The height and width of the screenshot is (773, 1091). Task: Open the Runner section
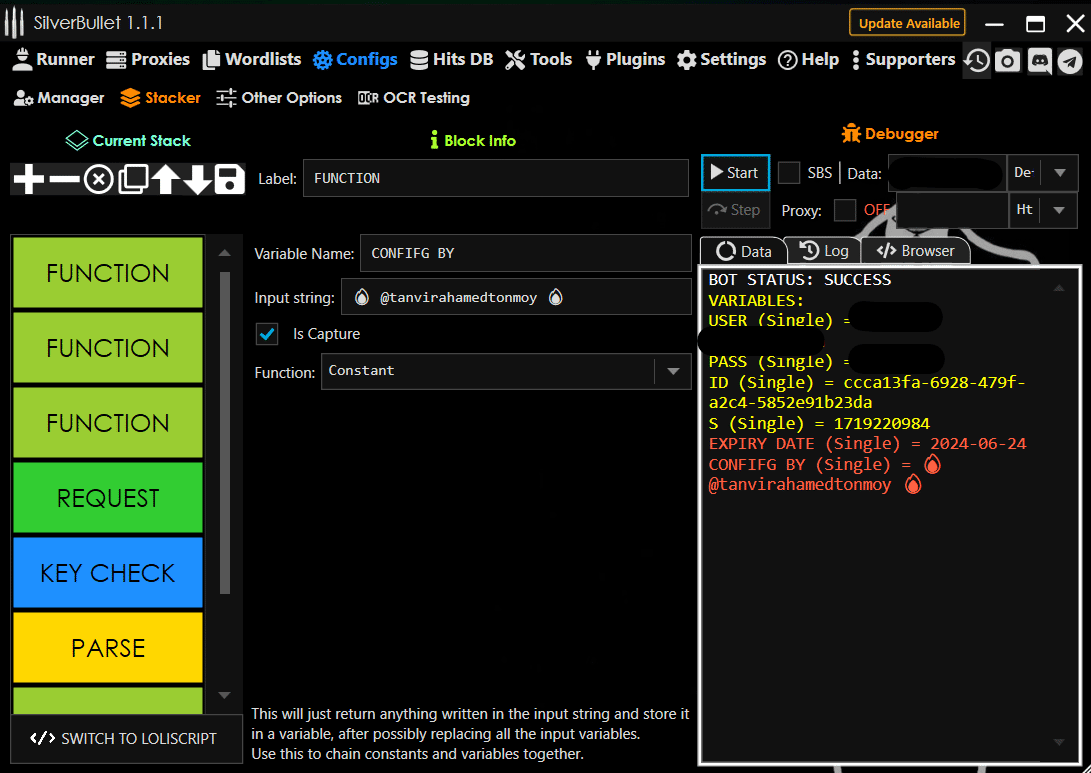pos(53,60)
